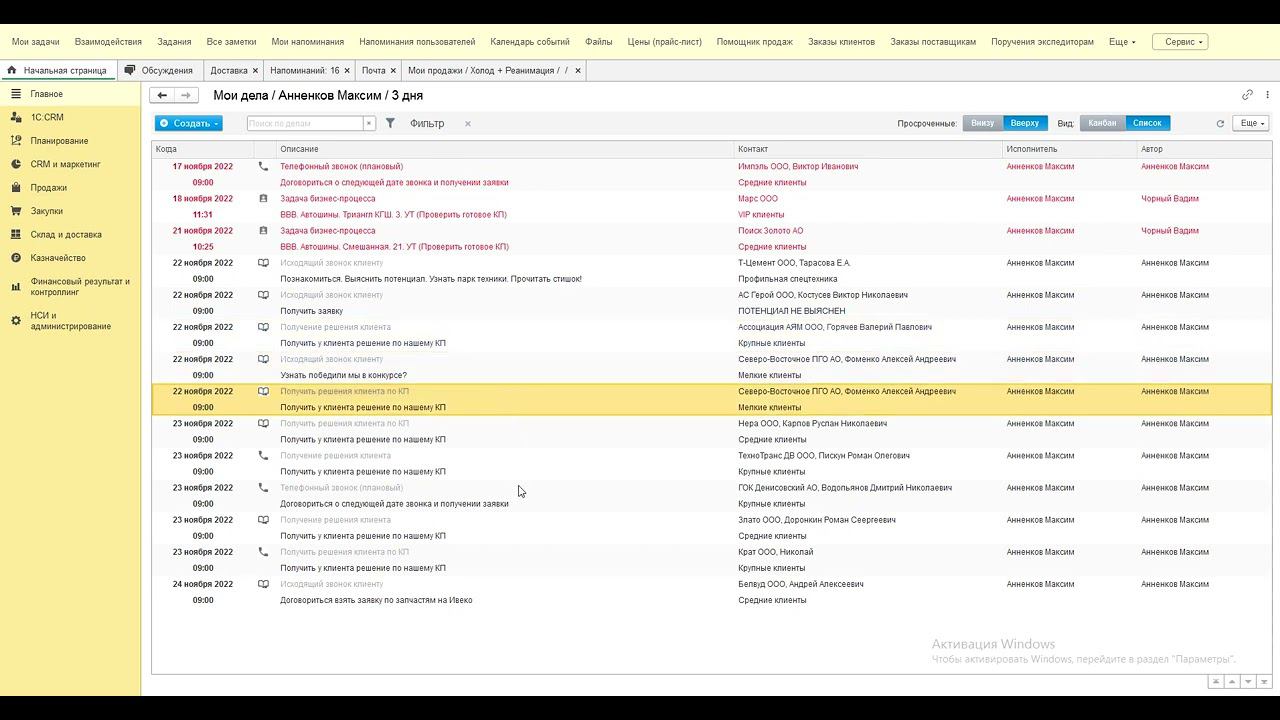Screen dimensions: 1280x720
Task: Switch view to Список
Action: coord(1147,123)
